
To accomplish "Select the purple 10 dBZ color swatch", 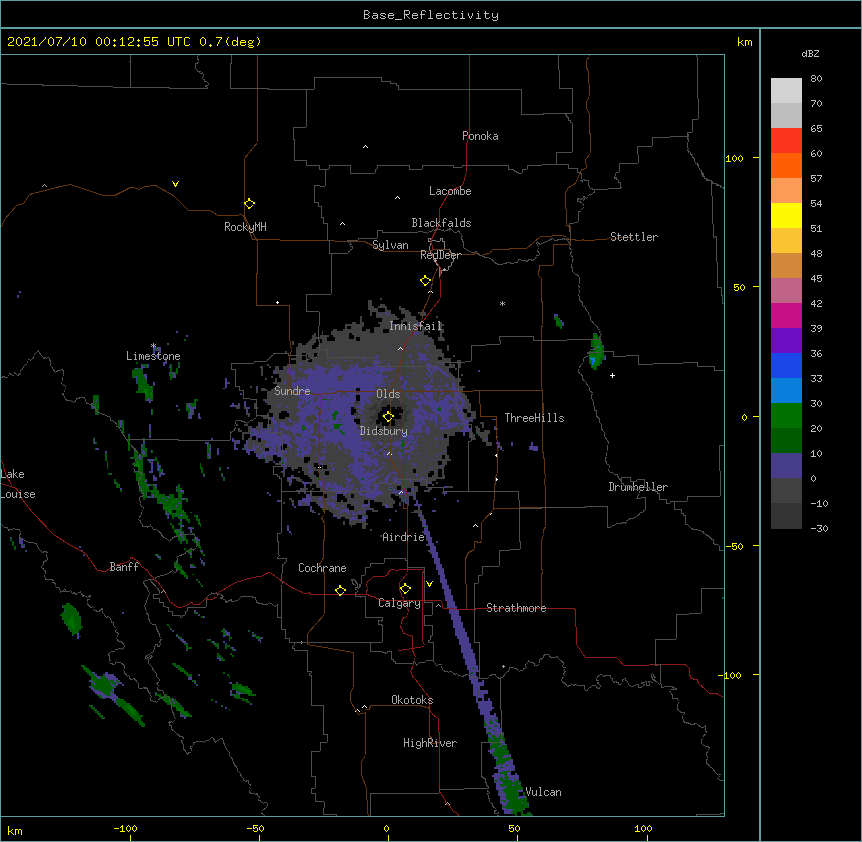I will coord(786,466).
